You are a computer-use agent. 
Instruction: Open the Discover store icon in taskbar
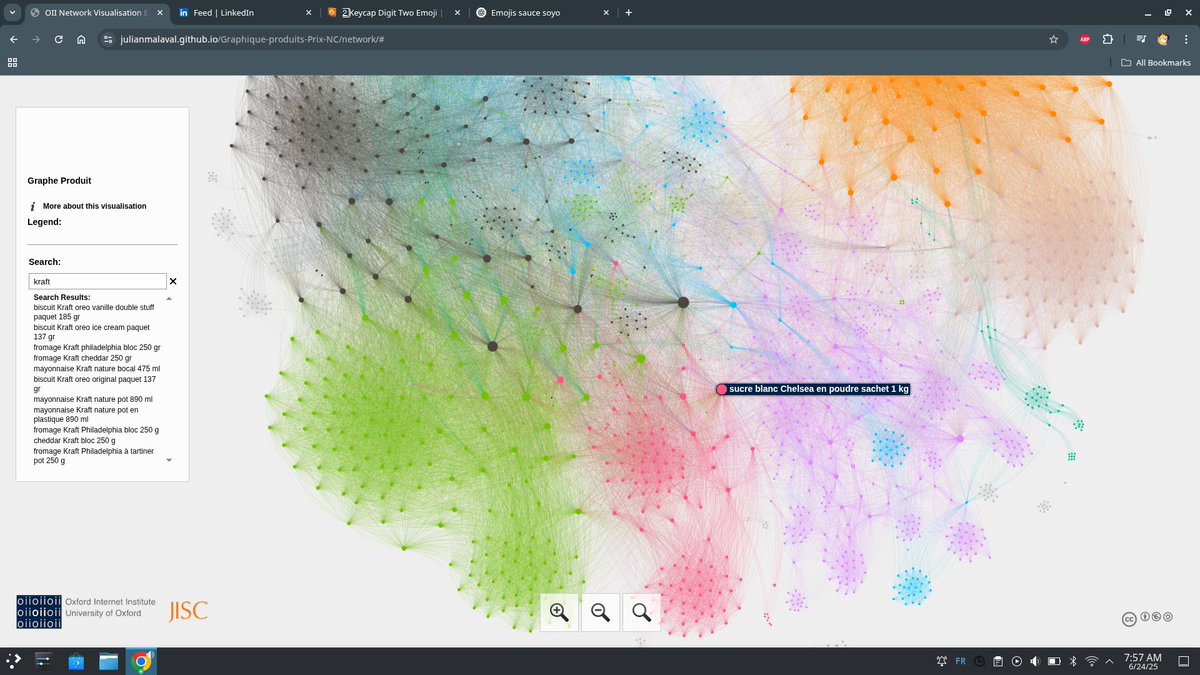(x=76, y=661)
